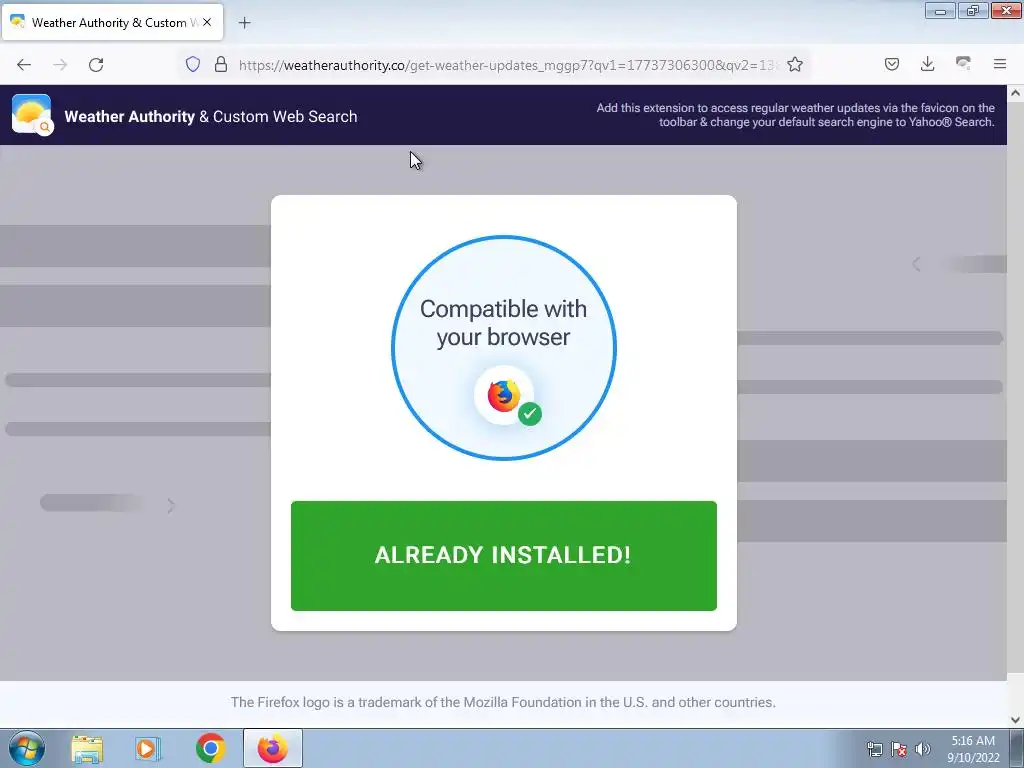Click the blurred left chevron on the right
The image size is (1024, 768).
click(x=916, y=264)
